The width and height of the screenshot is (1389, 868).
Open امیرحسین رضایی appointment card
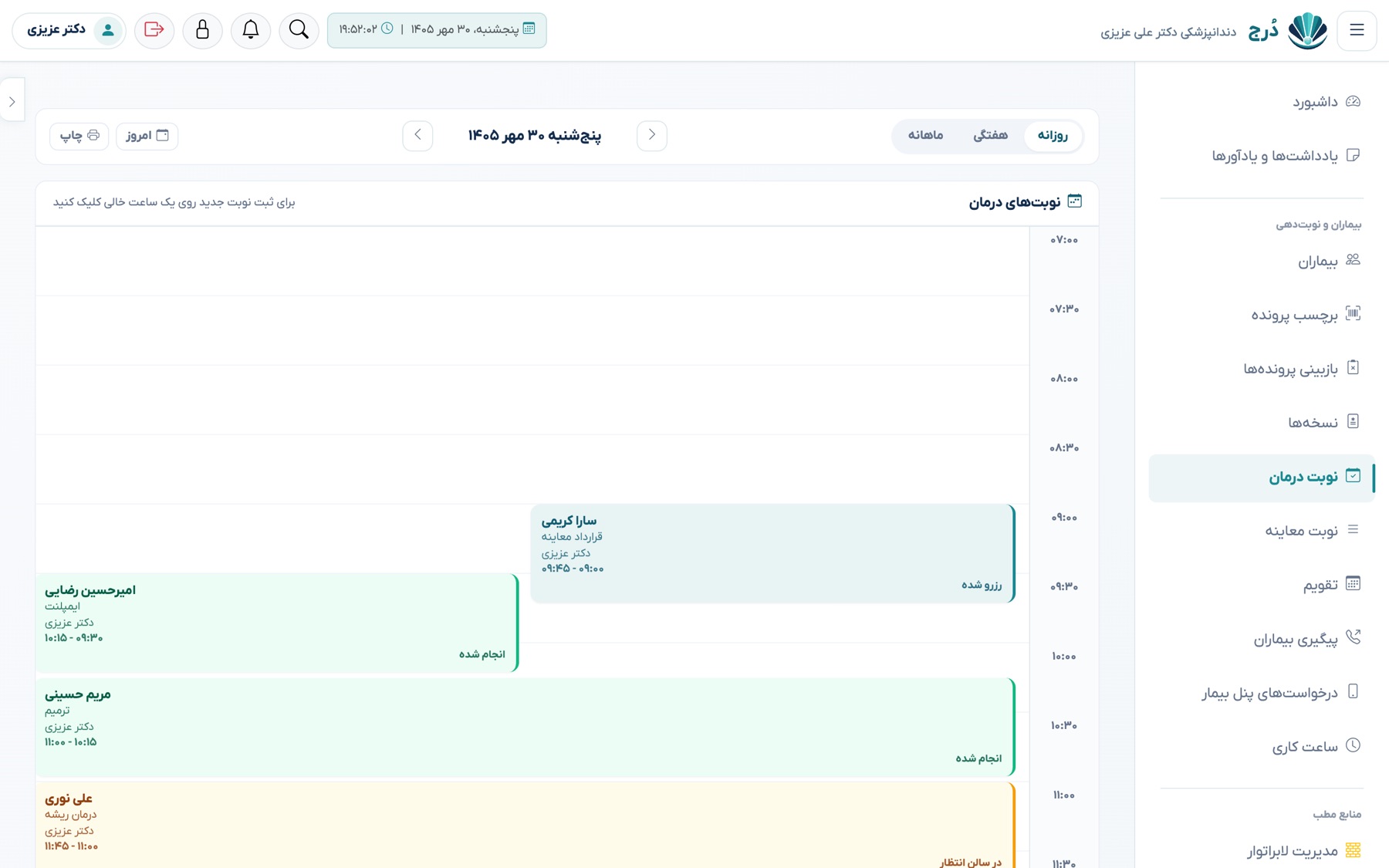(277, 623)
